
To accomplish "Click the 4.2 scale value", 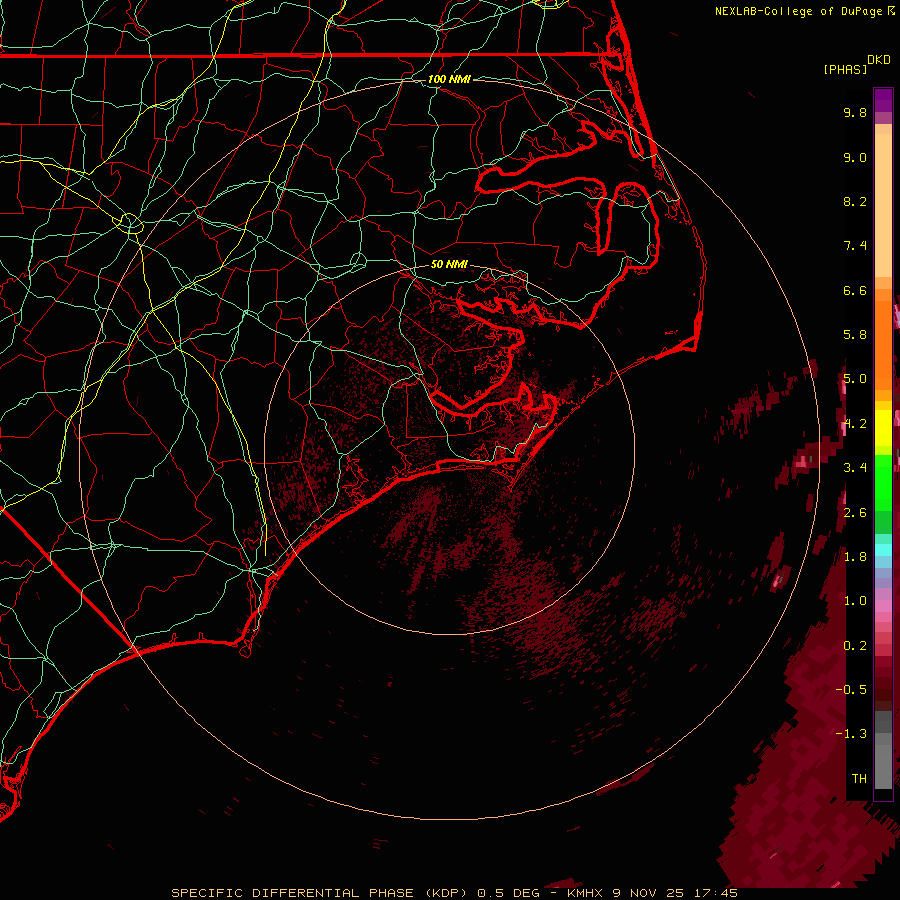I will (x=855, y=424).
